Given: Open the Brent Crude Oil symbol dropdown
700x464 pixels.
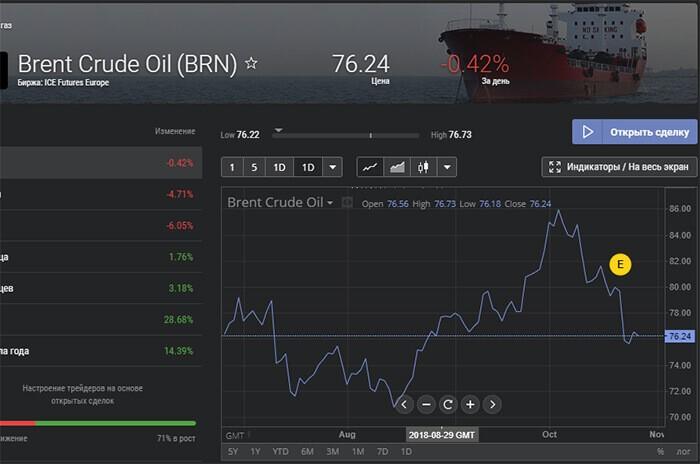Looking at the screenshot, I should [281, 202].
